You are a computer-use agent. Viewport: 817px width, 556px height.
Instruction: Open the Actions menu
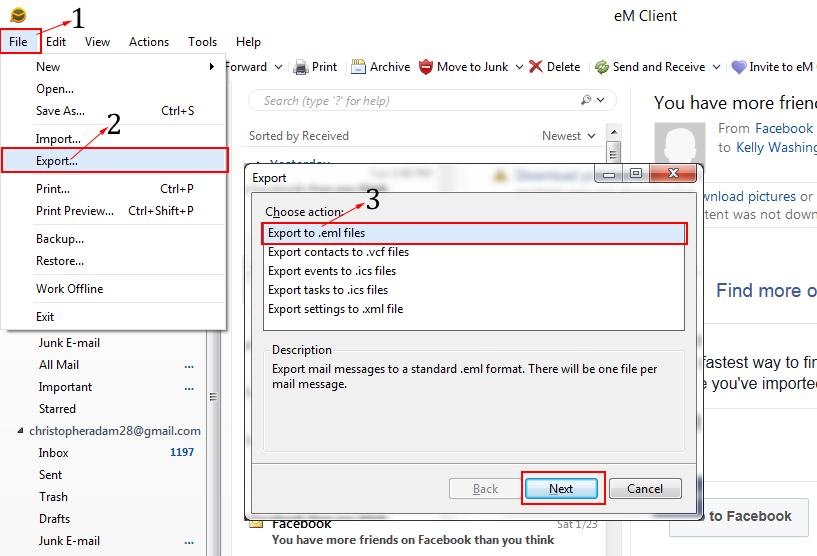[x=149, y=42]
